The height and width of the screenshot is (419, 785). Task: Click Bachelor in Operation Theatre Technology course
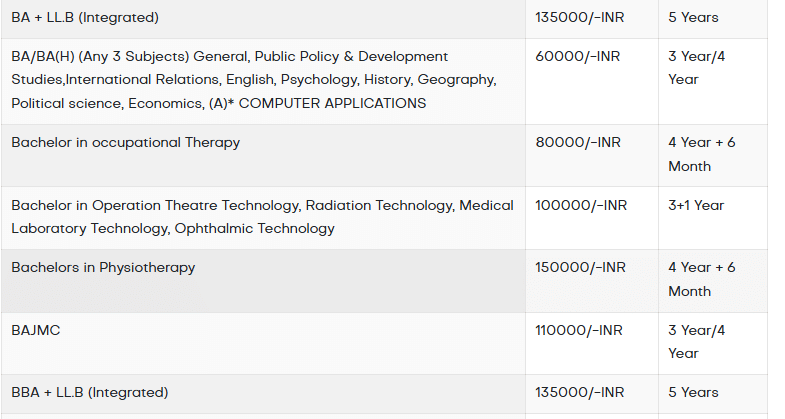[x=262, y=217]
